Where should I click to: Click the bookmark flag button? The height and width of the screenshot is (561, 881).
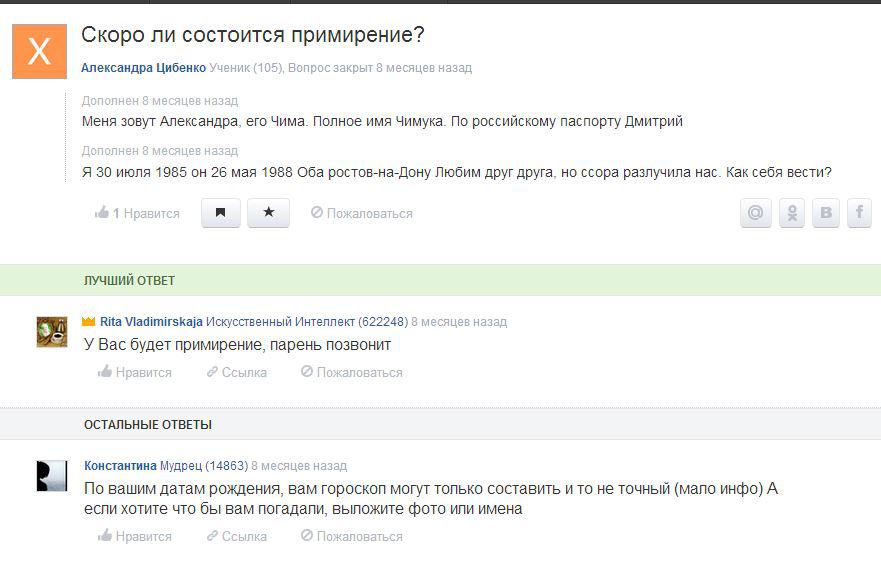point(221,213)
